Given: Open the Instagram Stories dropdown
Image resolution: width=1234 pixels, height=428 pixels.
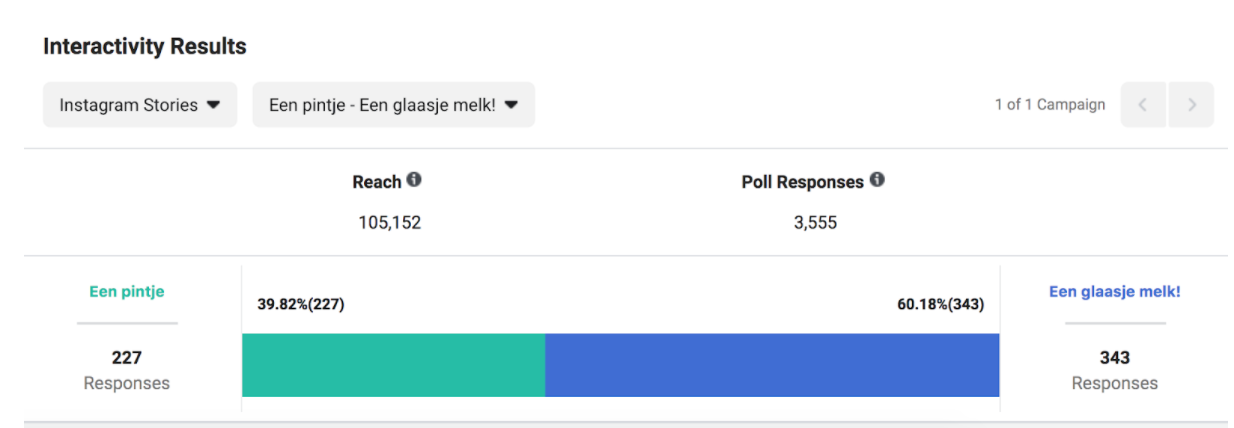Looking at the screenshot, I should (x=139, y=104).
